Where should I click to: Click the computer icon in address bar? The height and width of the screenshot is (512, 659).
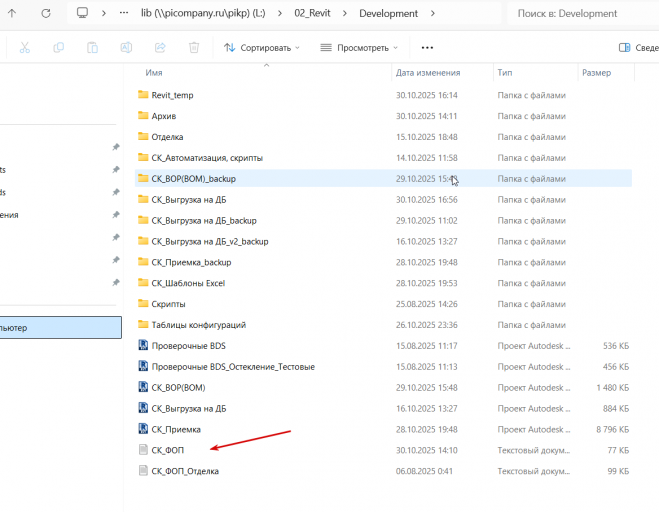[82, 13]
